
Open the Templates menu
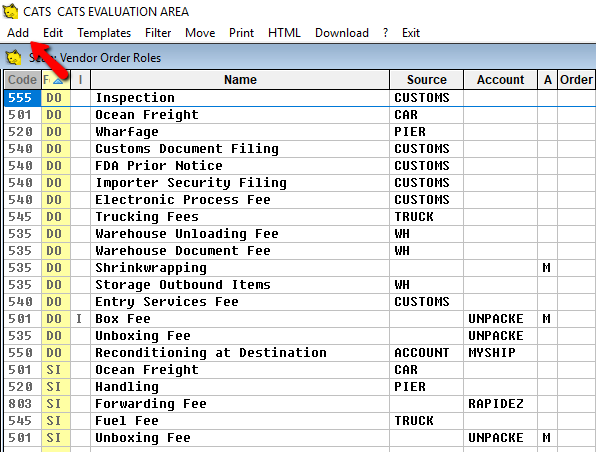pyautogui.click(x=104, y=33)
